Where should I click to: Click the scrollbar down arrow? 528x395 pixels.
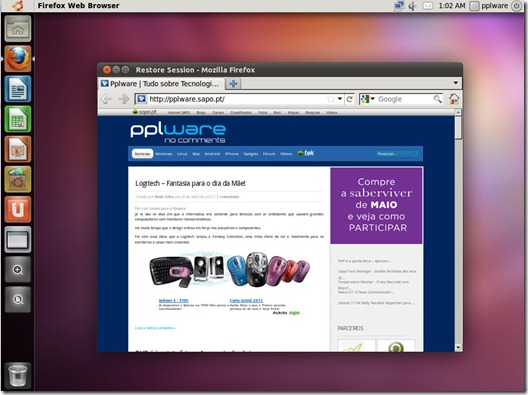(458, 347)
